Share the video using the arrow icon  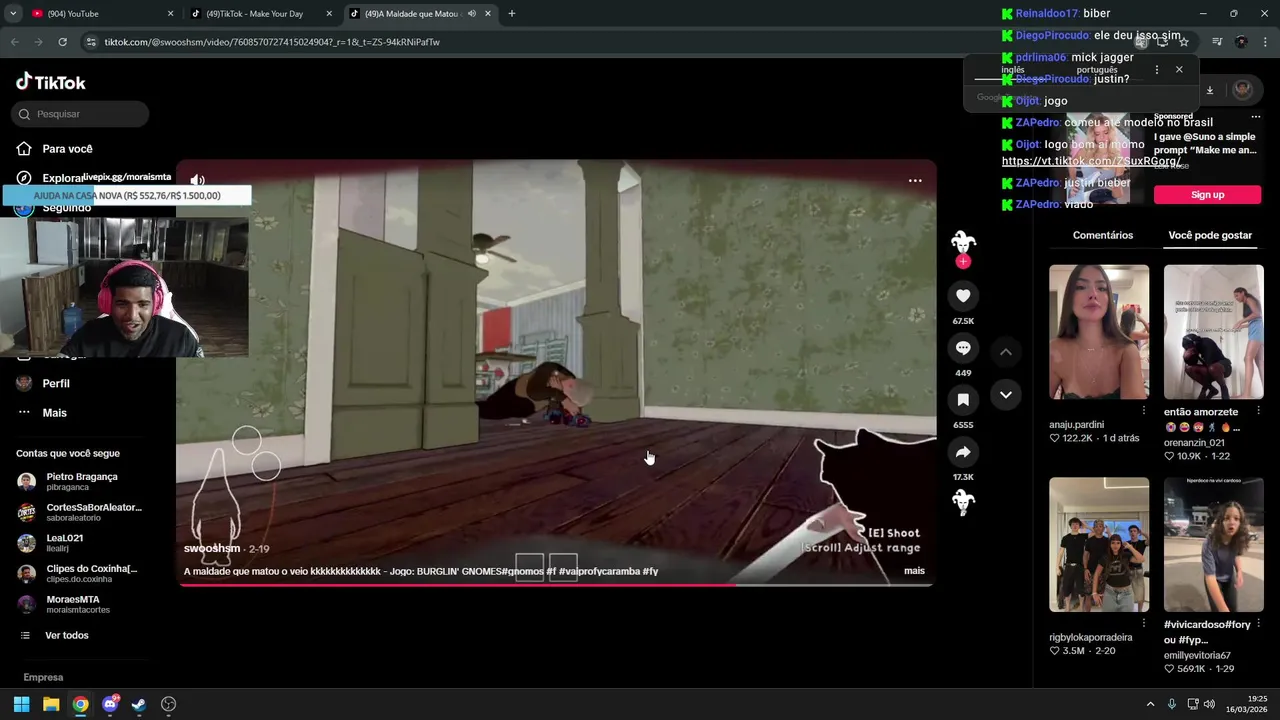[x=963, y=452]
